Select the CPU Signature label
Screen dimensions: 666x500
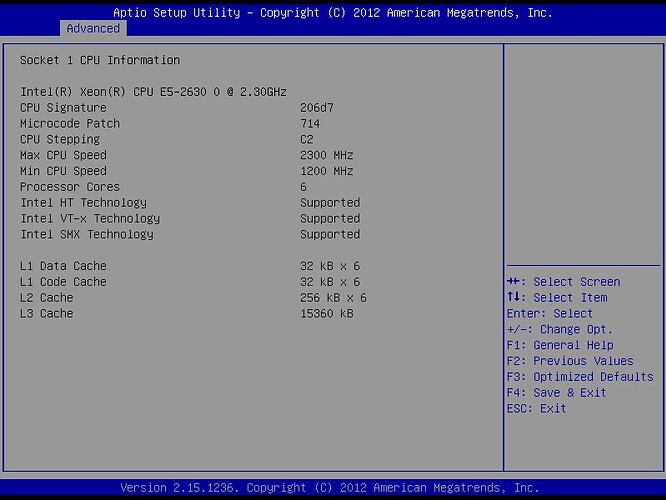click(63, 108)
